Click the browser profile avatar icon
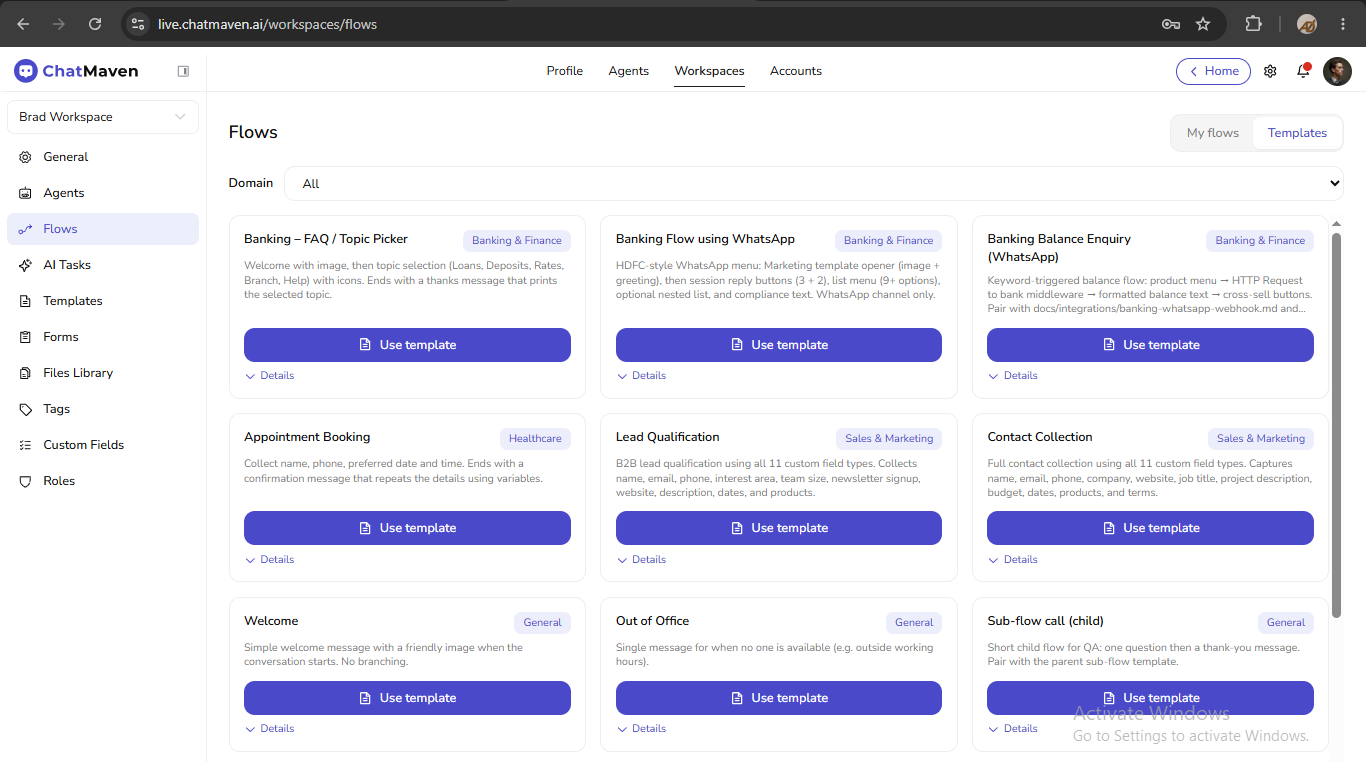The width and height of the screenshot is (1366, 762). 1306,24
